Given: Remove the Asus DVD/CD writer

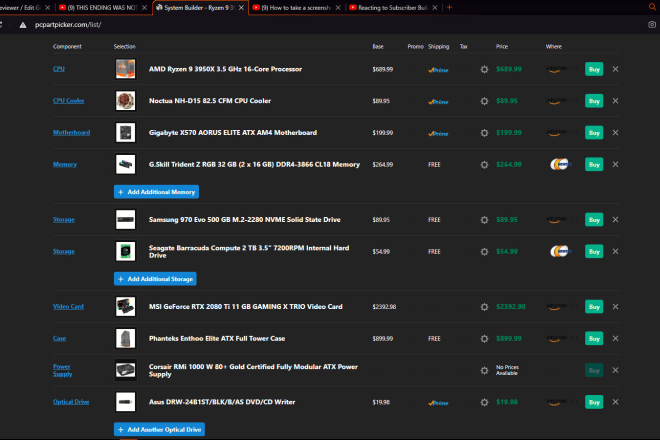Looking at the screenshot, I should [x=615, y=402].
